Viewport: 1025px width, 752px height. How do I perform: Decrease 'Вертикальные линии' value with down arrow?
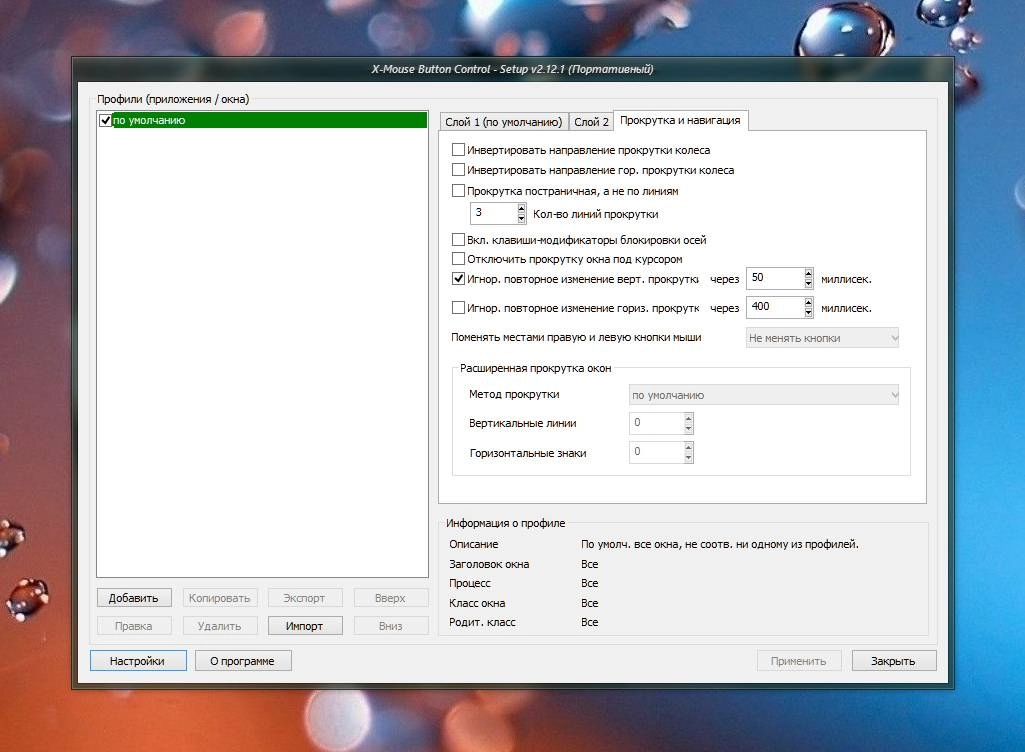click(x=688, y=428)
